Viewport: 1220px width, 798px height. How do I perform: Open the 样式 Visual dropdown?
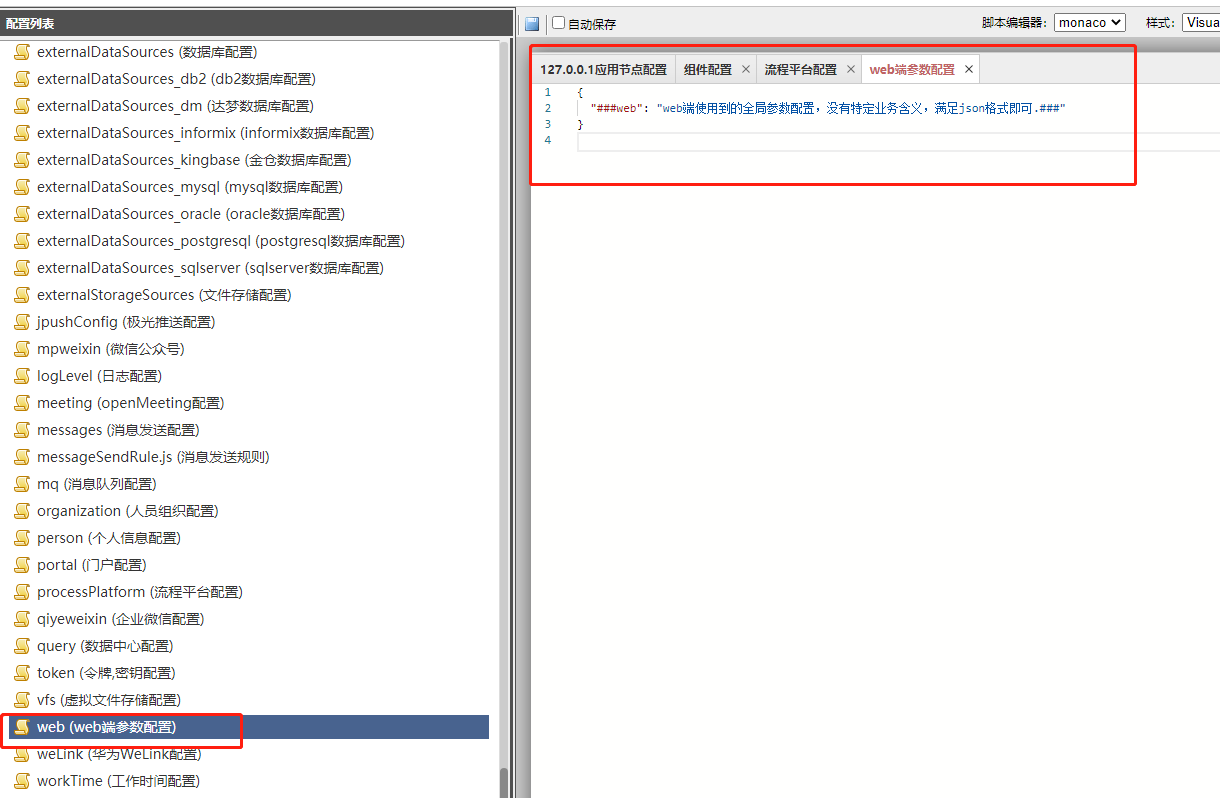1200,22
